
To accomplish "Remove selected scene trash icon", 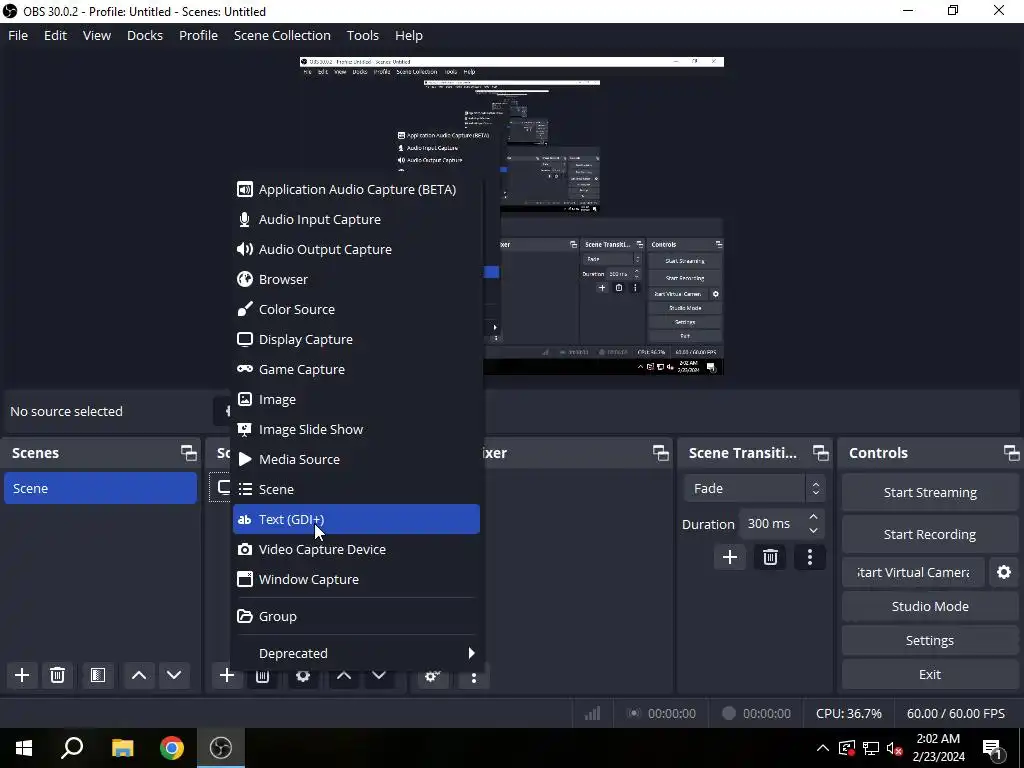I will [x=57, y=675].
